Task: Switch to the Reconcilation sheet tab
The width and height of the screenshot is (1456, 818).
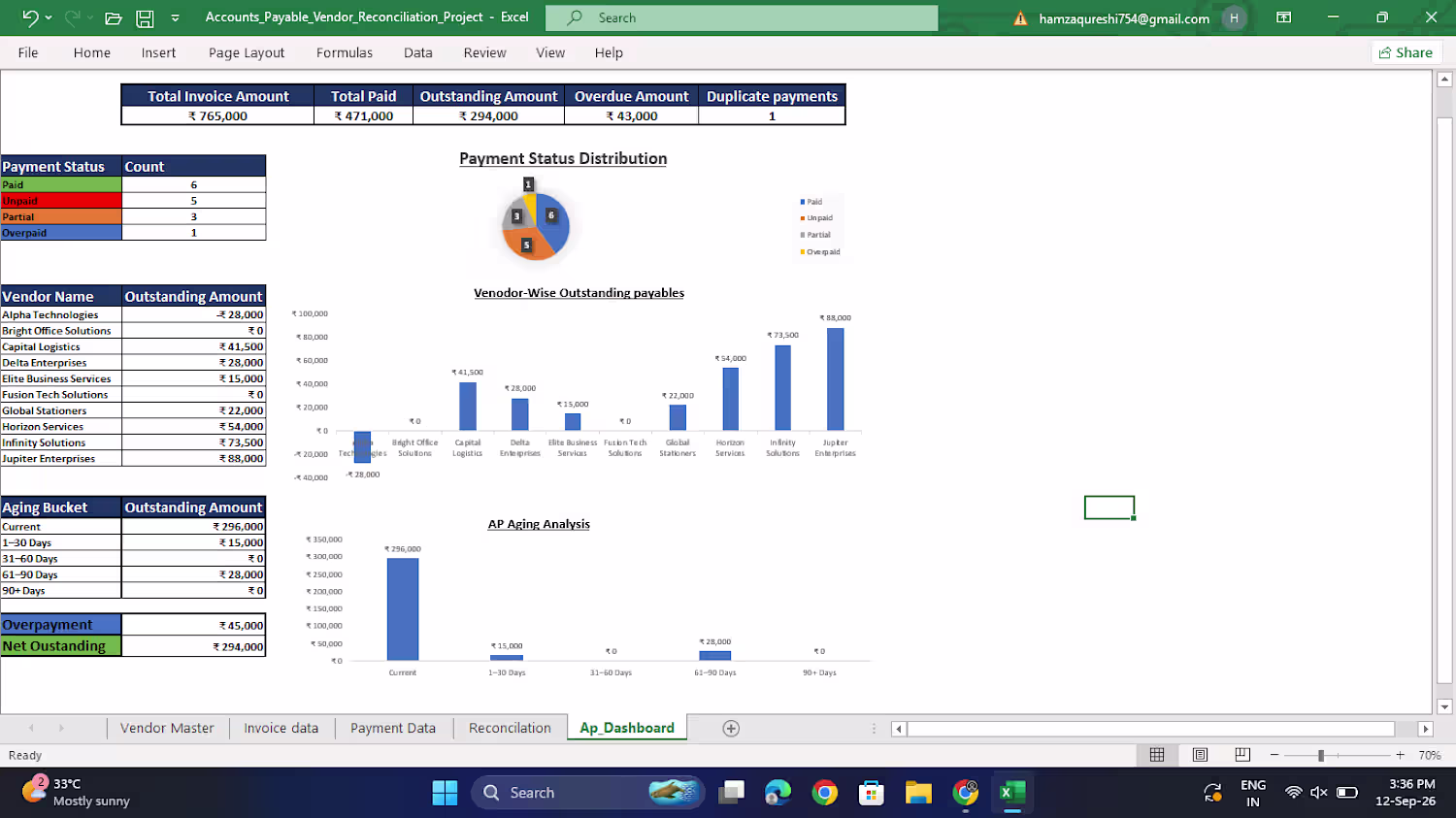Action: coord(510,728)
